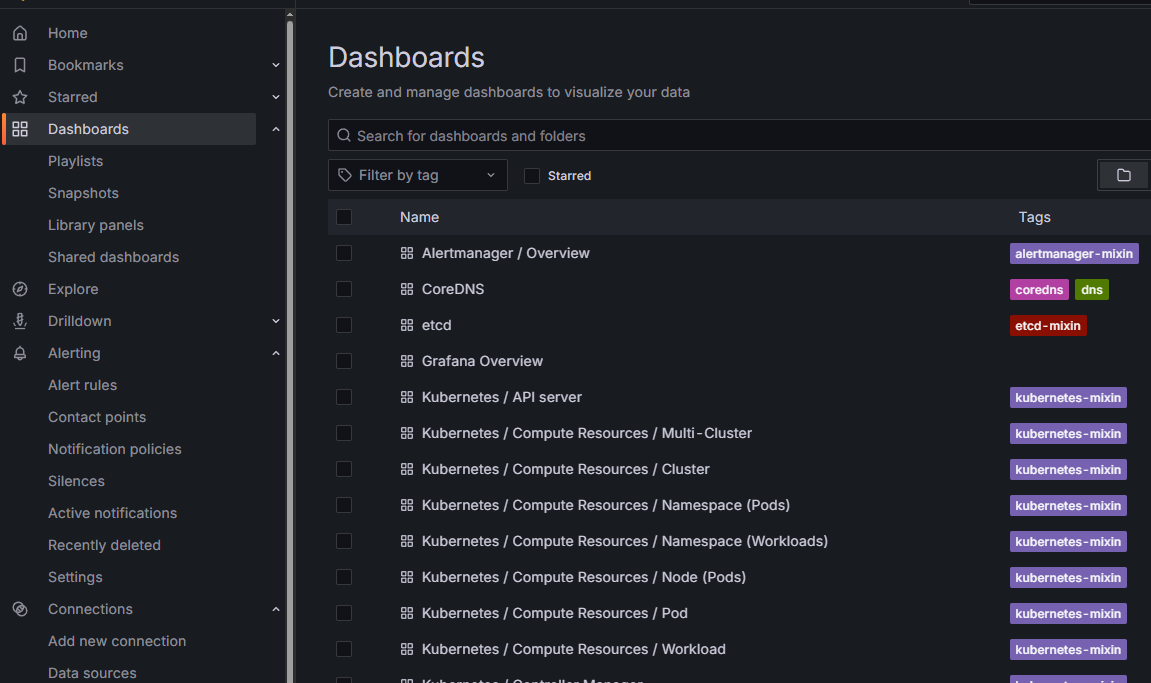Collapse the Dashboards section chevron
Screen dimensions: 1151x683
[x=276, y=129]
